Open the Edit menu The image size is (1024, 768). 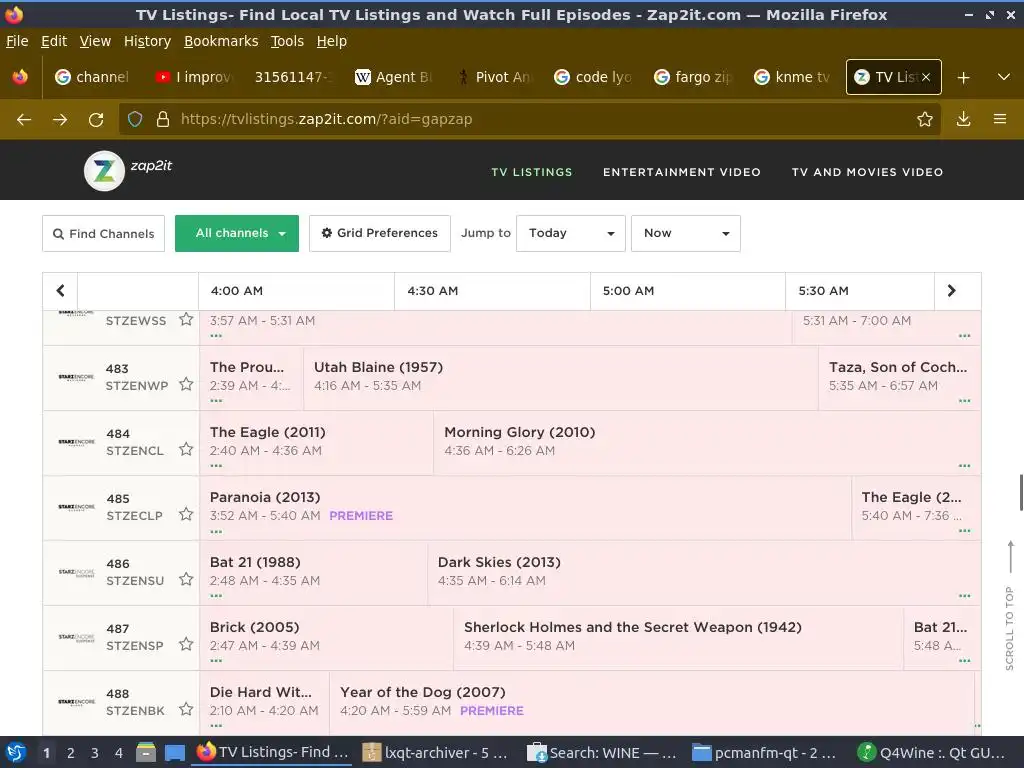[x=54, y=41]
